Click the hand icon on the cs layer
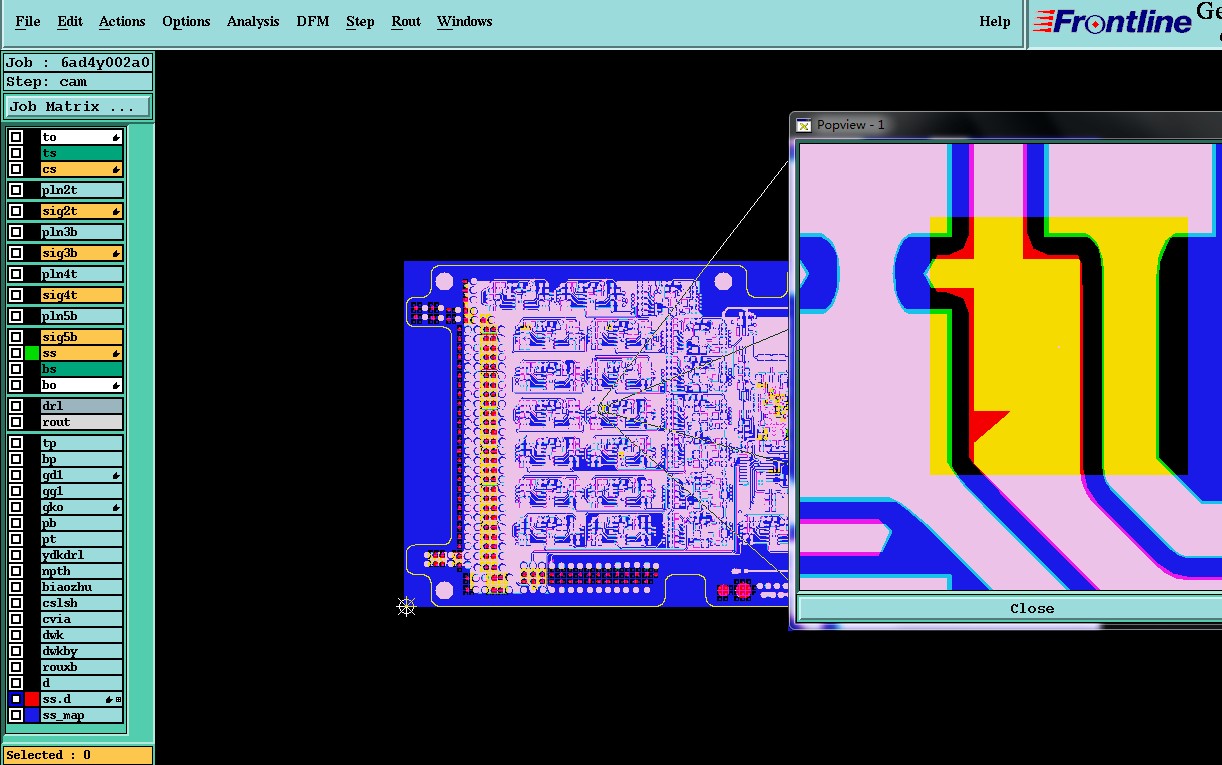Viewport: 1222px width, 765px height. tap(116, 169)
